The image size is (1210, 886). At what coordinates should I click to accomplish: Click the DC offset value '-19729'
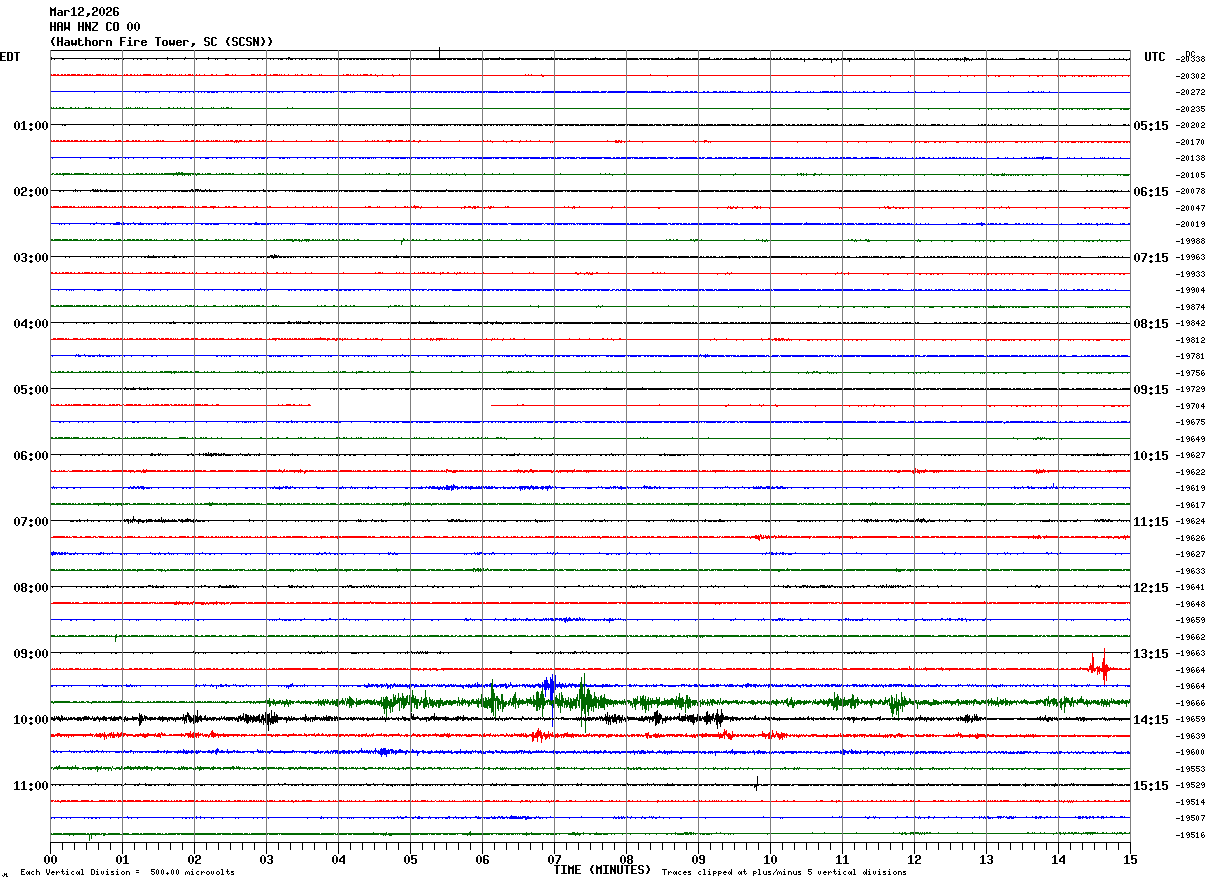tap(1191, 390)
